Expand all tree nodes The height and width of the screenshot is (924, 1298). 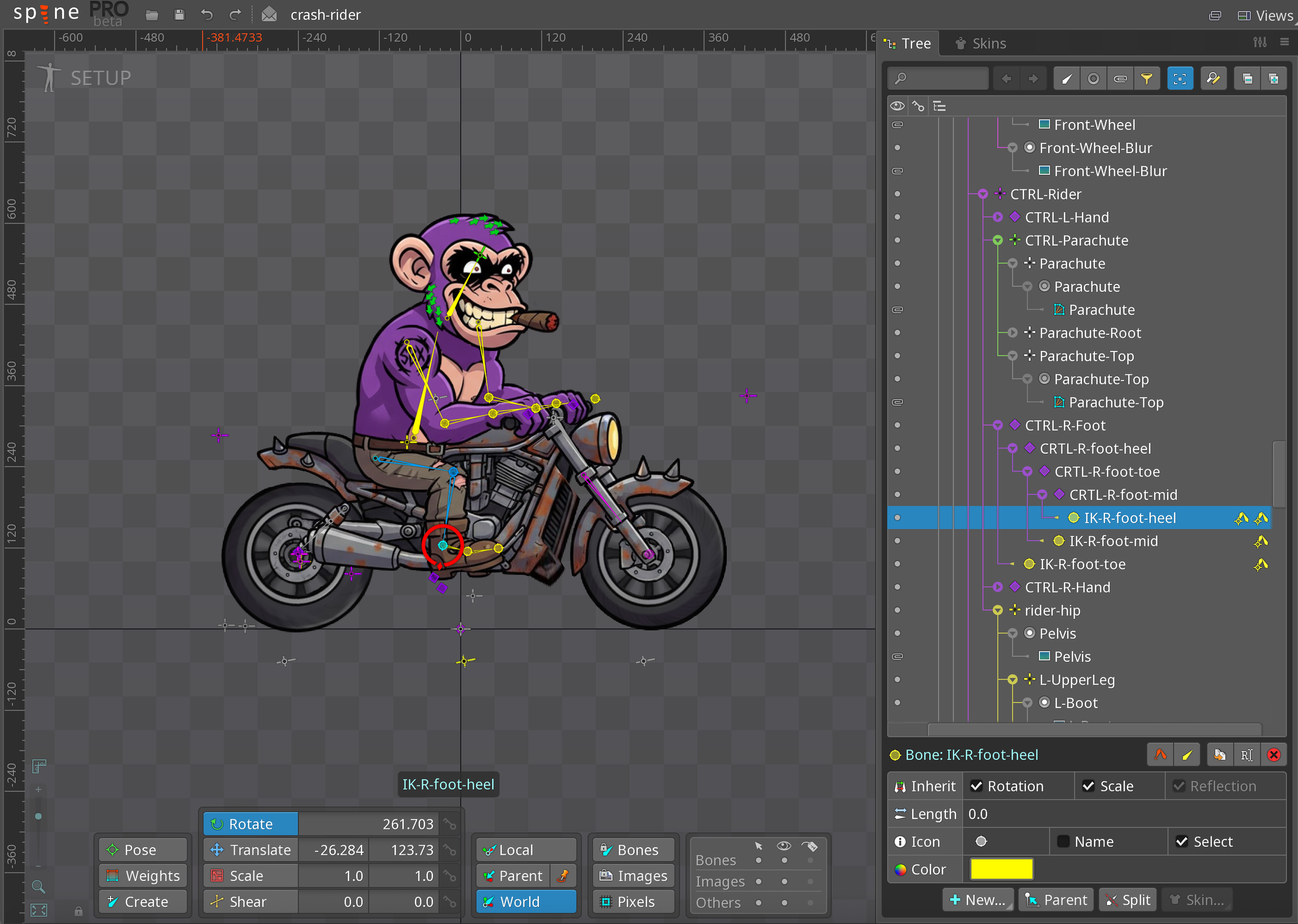(1274, 78)
